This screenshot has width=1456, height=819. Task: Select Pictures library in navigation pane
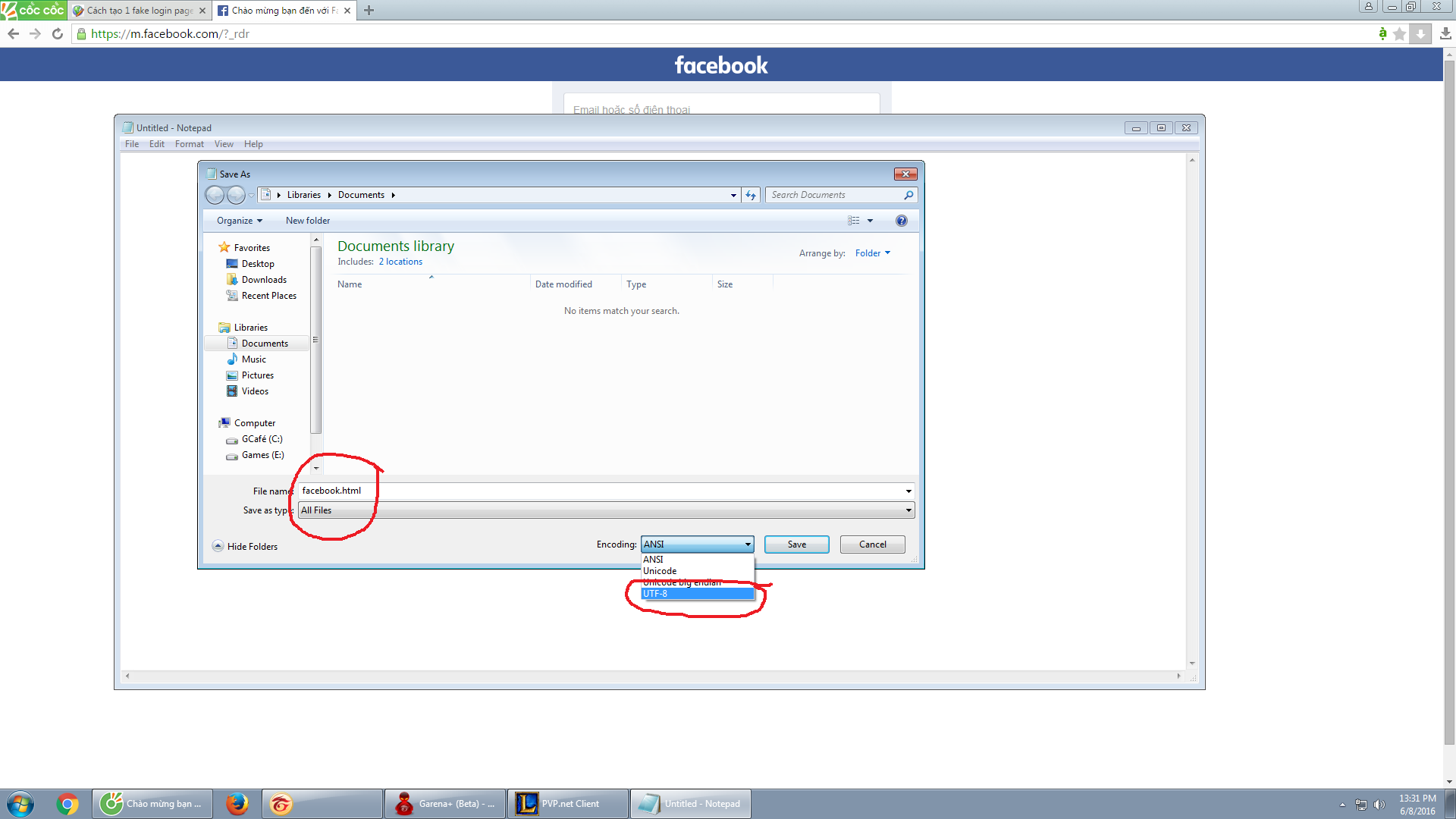[257, 375]
